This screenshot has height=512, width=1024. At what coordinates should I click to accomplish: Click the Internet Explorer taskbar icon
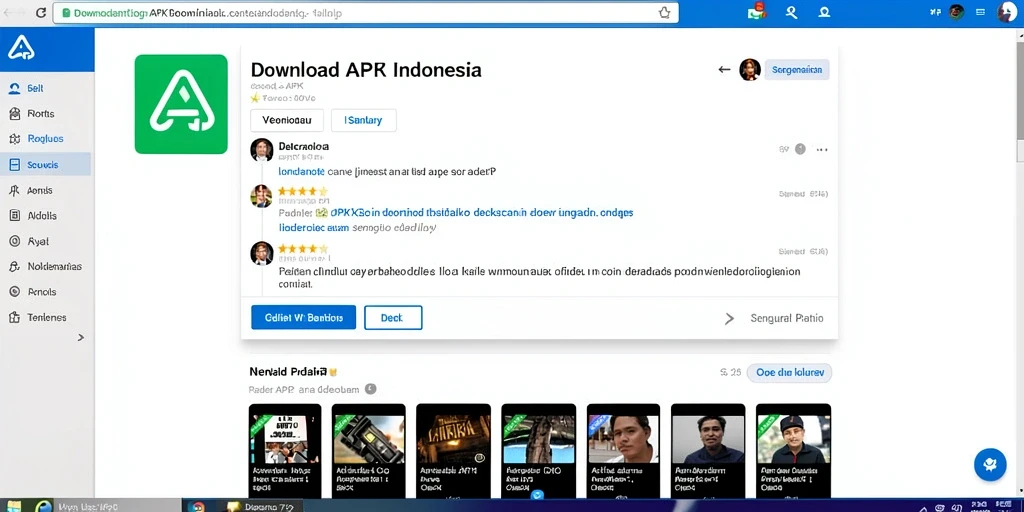pyautogui.click(x=44, y=506)
